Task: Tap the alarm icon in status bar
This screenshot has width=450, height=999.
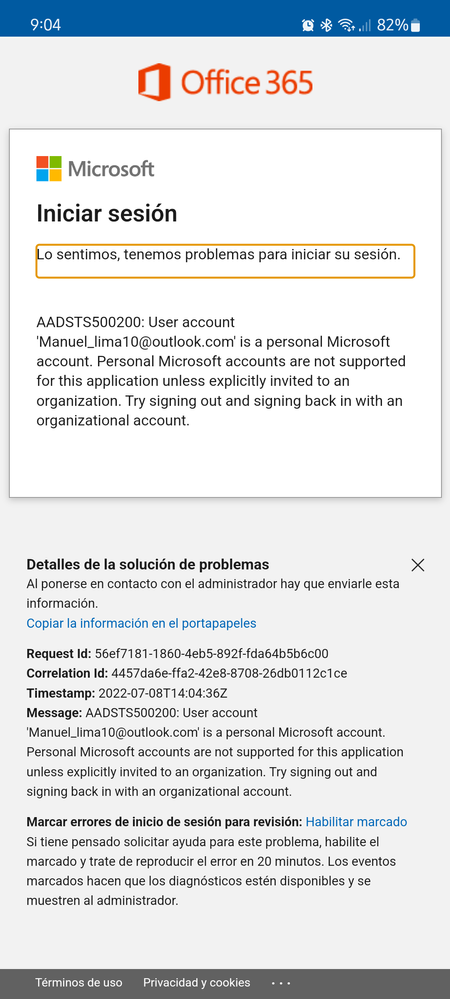Action: click(308, 25)
